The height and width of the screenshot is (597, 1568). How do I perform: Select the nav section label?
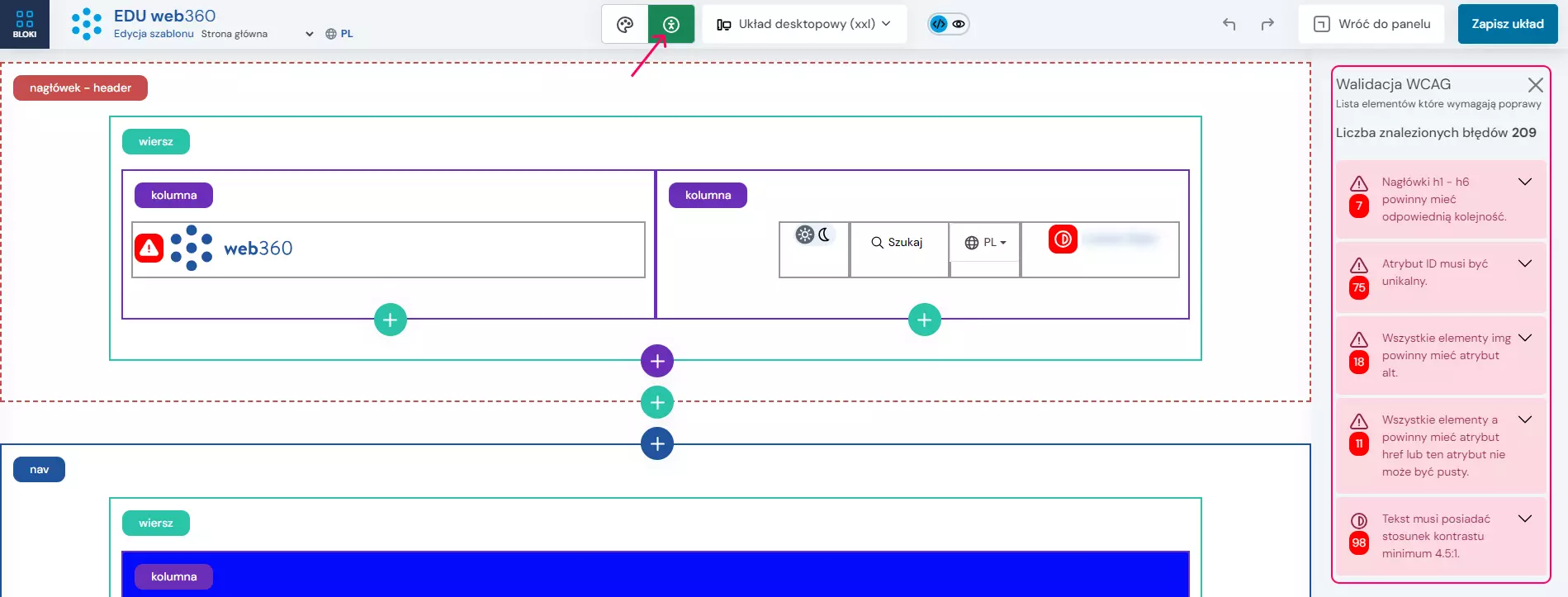(39, 470)
